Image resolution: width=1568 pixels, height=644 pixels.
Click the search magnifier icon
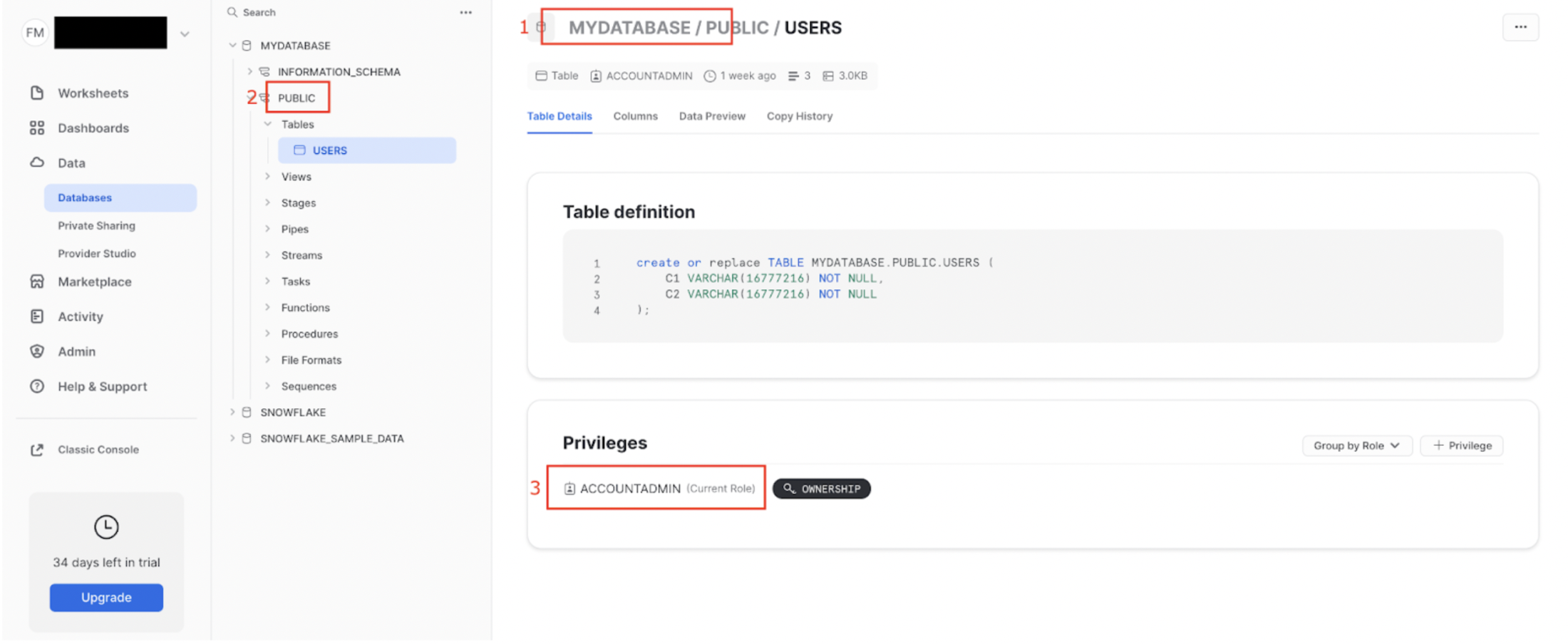[x=232, y=12]
